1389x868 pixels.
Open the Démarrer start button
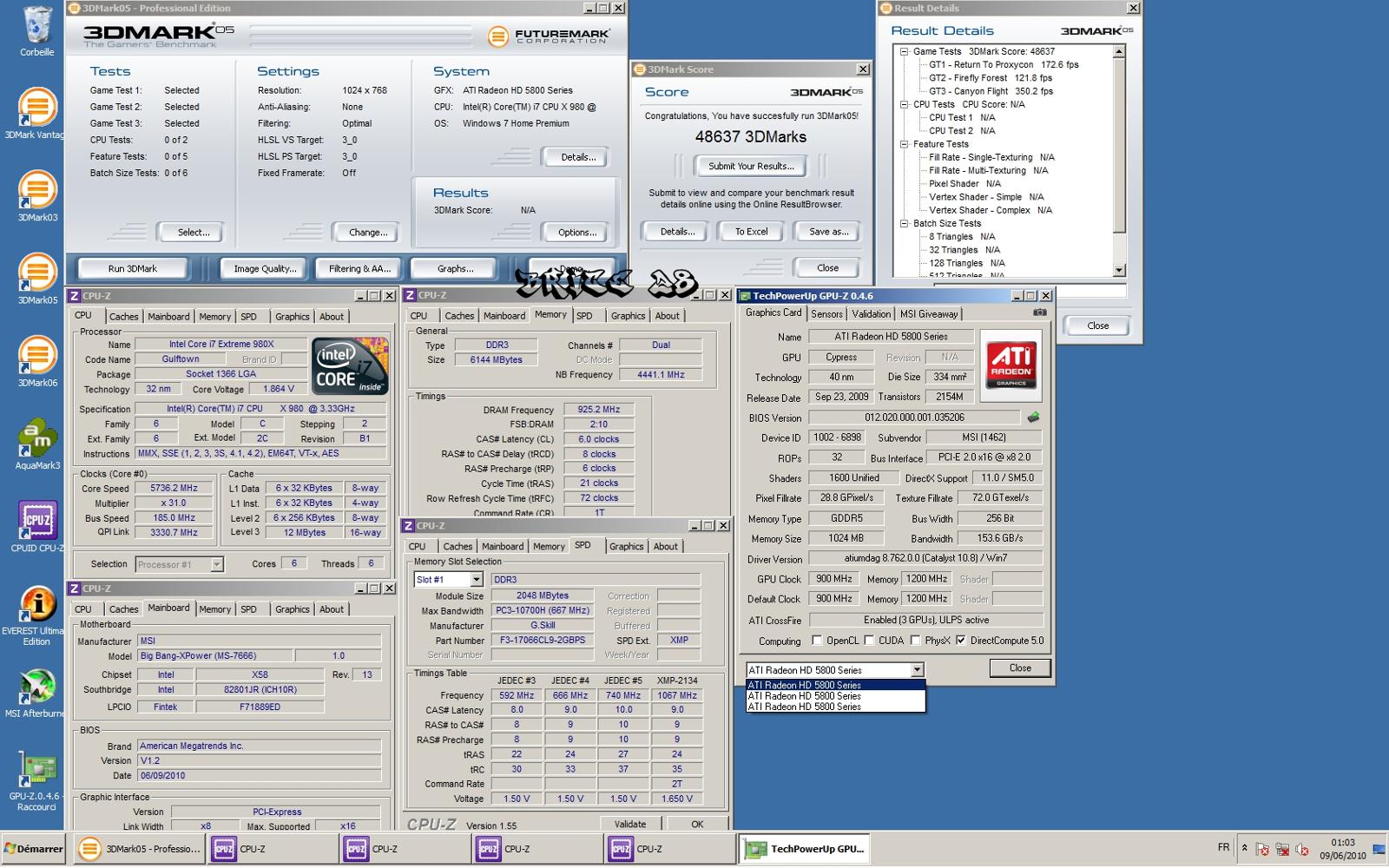tap(34, 849)
